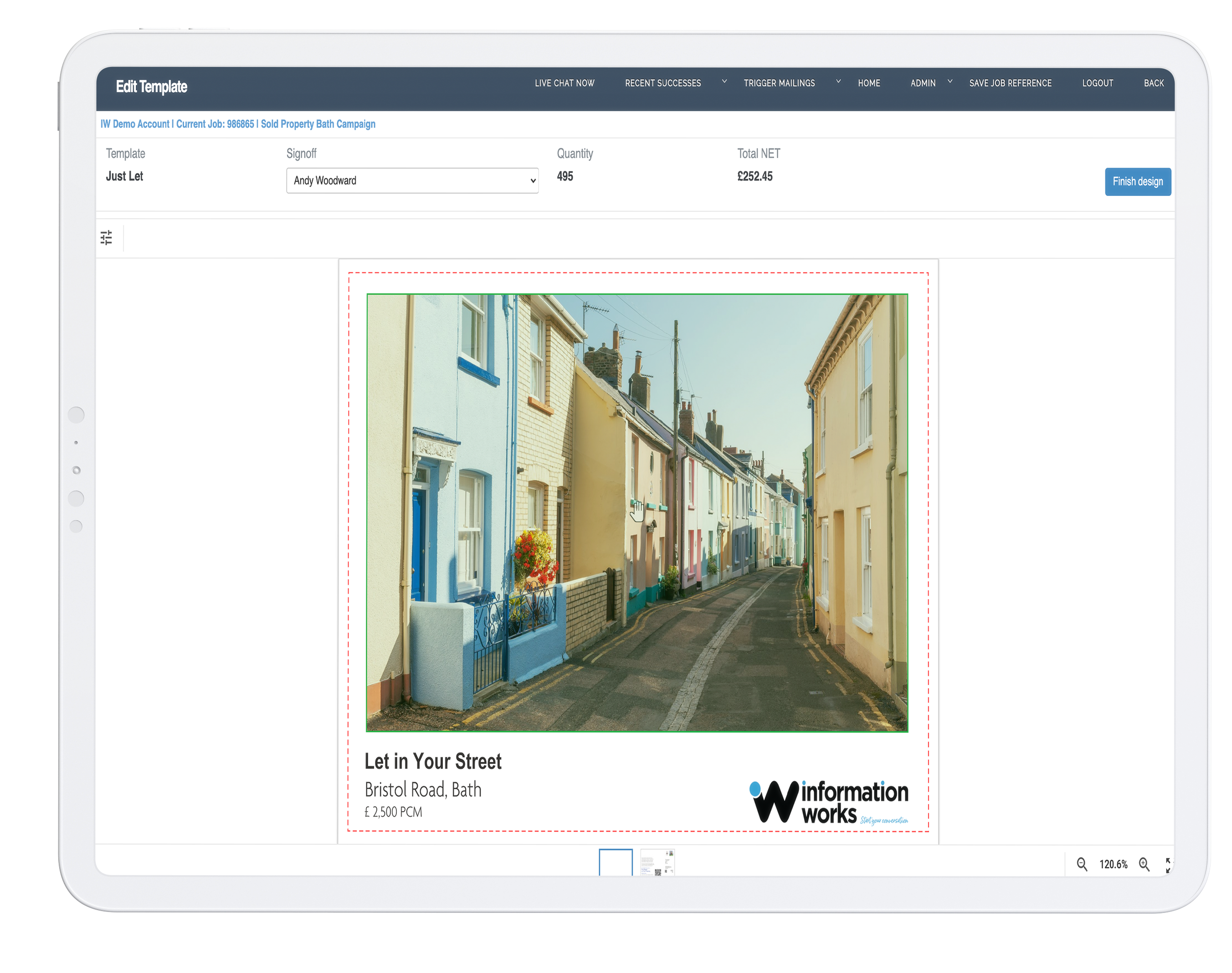The height and width of the screenshot is (973, 1232).
Task: Open the Signoff dropdown Andy Woodward
Action: tap(412, 180)
